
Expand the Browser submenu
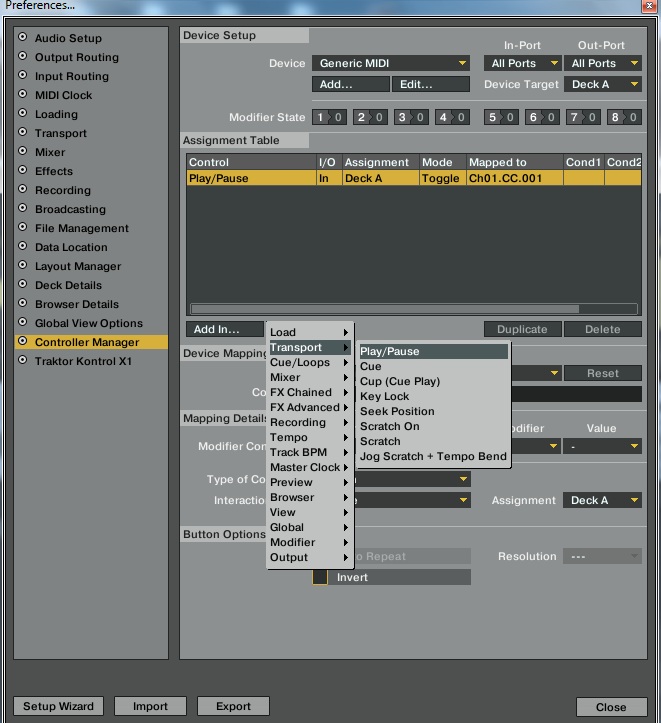[309, 497]
